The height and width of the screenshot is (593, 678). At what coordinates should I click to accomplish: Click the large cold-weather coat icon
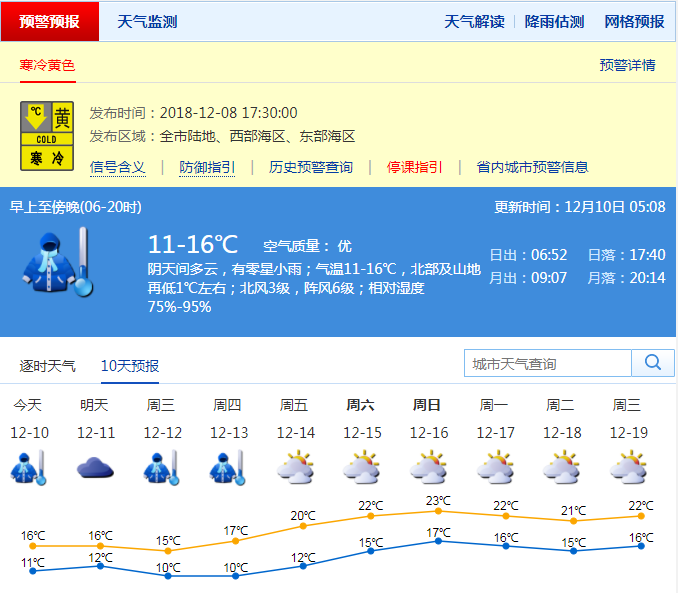[x=57, y=262]
